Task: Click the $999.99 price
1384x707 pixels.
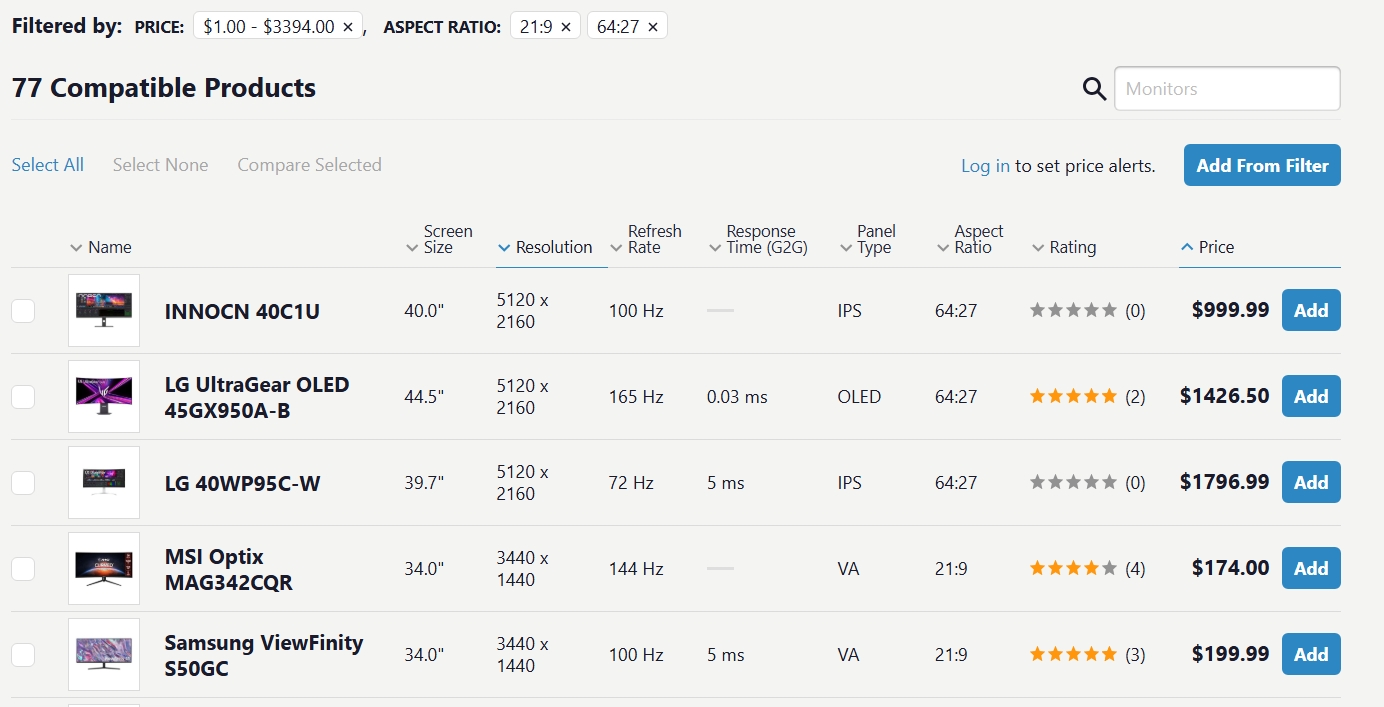Action: (x=1231, y=310)
